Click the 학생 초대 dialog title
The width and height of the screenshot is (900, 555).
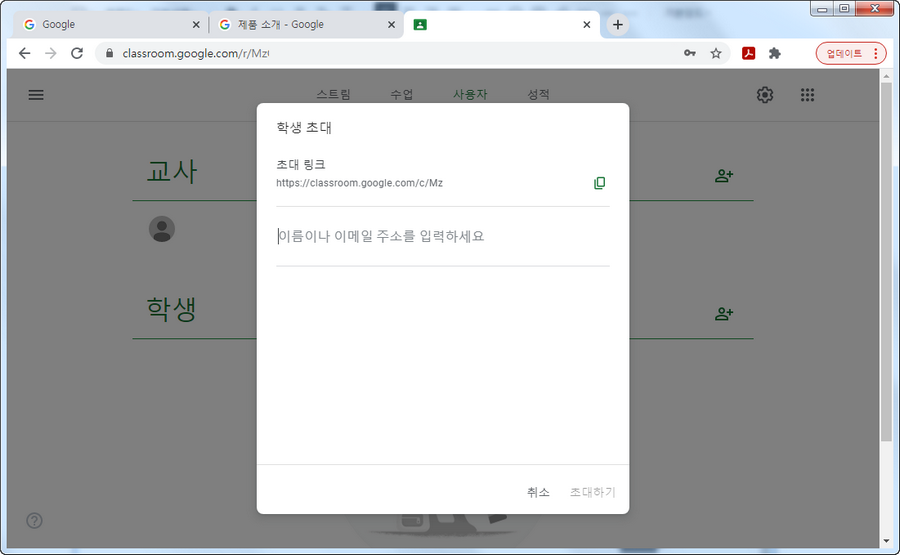pyautogui.click(x=304, y=127)
